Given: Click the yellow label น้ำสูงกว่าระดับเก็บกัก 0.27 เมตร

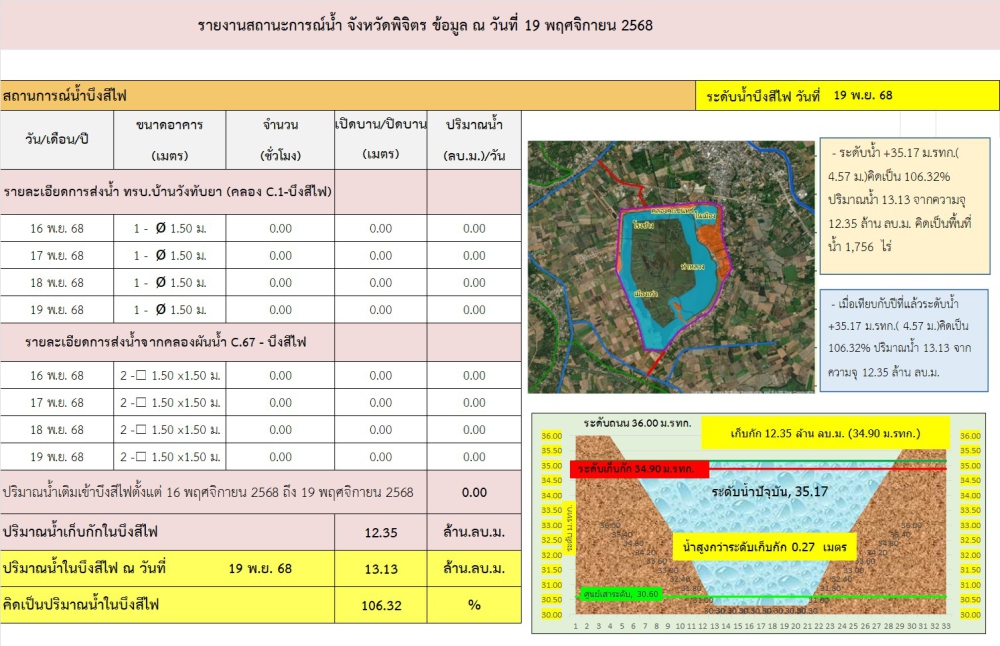Looking at the screenshot, I should [x=765, y=548].
